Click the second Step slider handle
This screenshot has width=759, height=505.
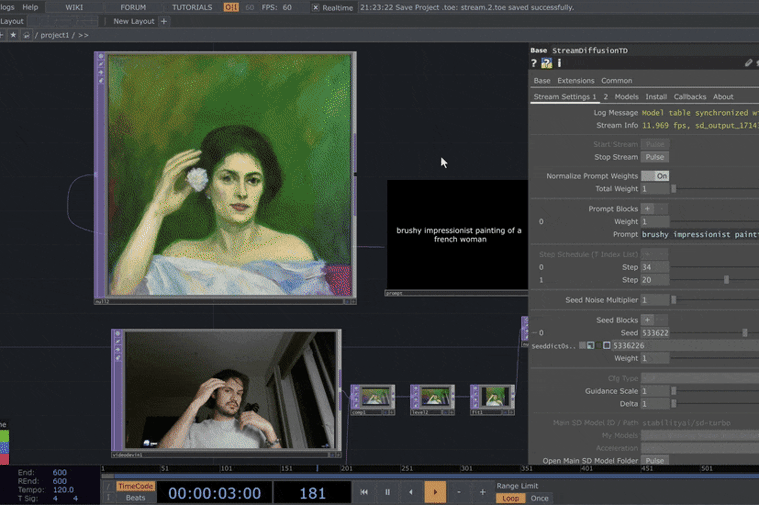pos(726,280)
